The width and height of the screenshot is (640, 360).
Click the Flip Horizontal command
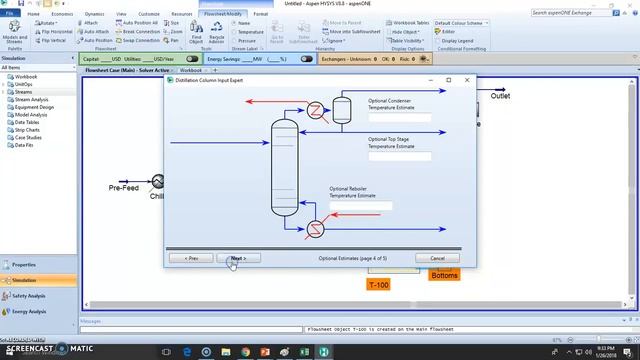[53, 31]
